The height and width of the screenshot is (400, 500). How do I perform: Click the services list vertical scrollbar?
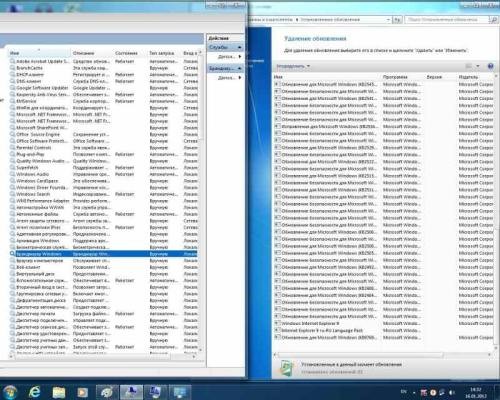click(200, 200)
